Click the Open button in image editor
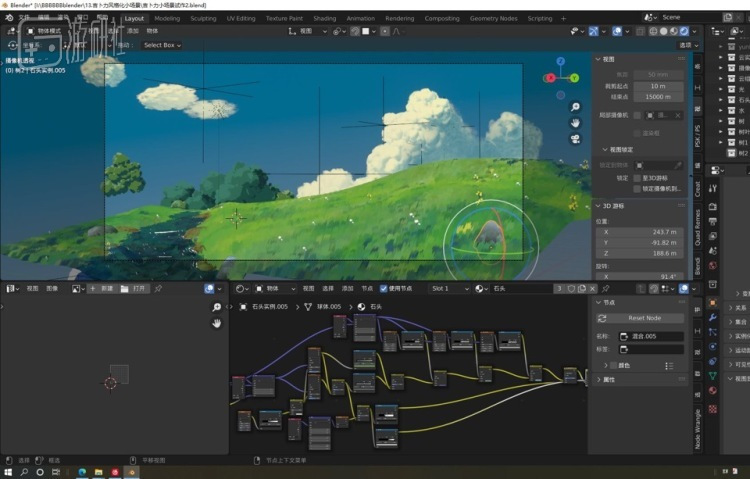The height and width of the screenshot is (479, 750). pos(134,289)
